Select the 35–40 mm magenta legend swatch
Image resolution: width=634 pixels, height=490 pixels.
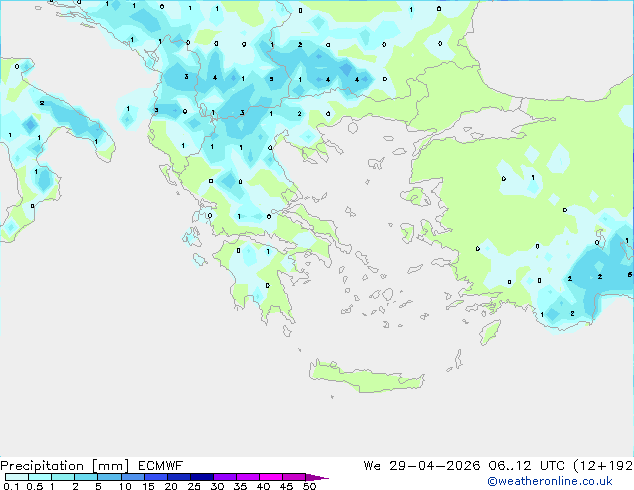248,477
